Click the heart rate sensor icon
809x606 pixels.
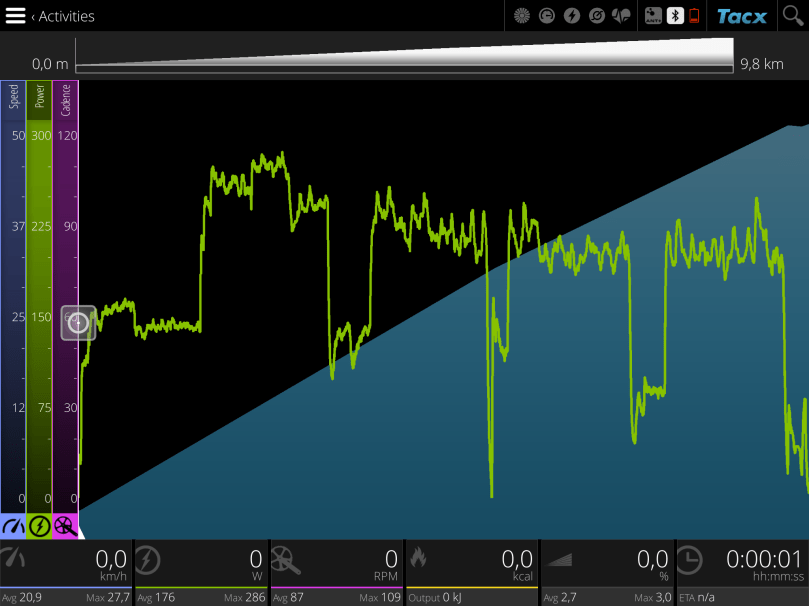click(x=621, y=16)
